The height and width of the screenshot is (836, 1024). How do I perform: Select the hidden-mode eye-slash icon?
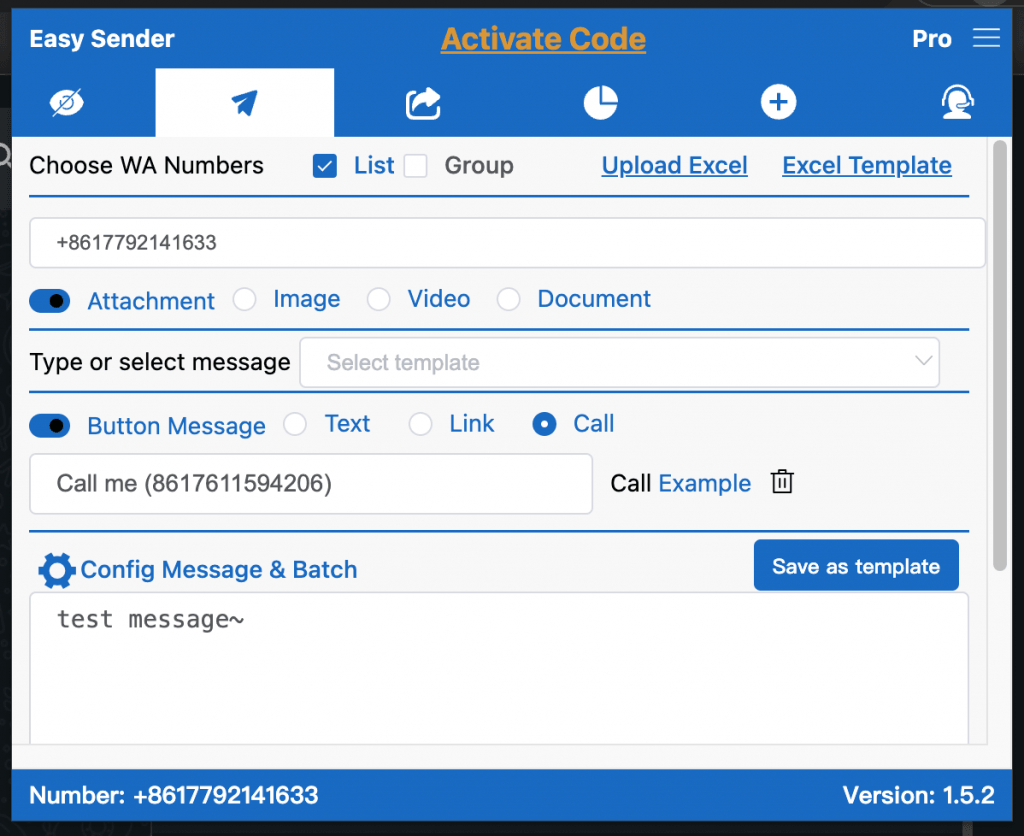pyautogui.click(x=66, y=101)
